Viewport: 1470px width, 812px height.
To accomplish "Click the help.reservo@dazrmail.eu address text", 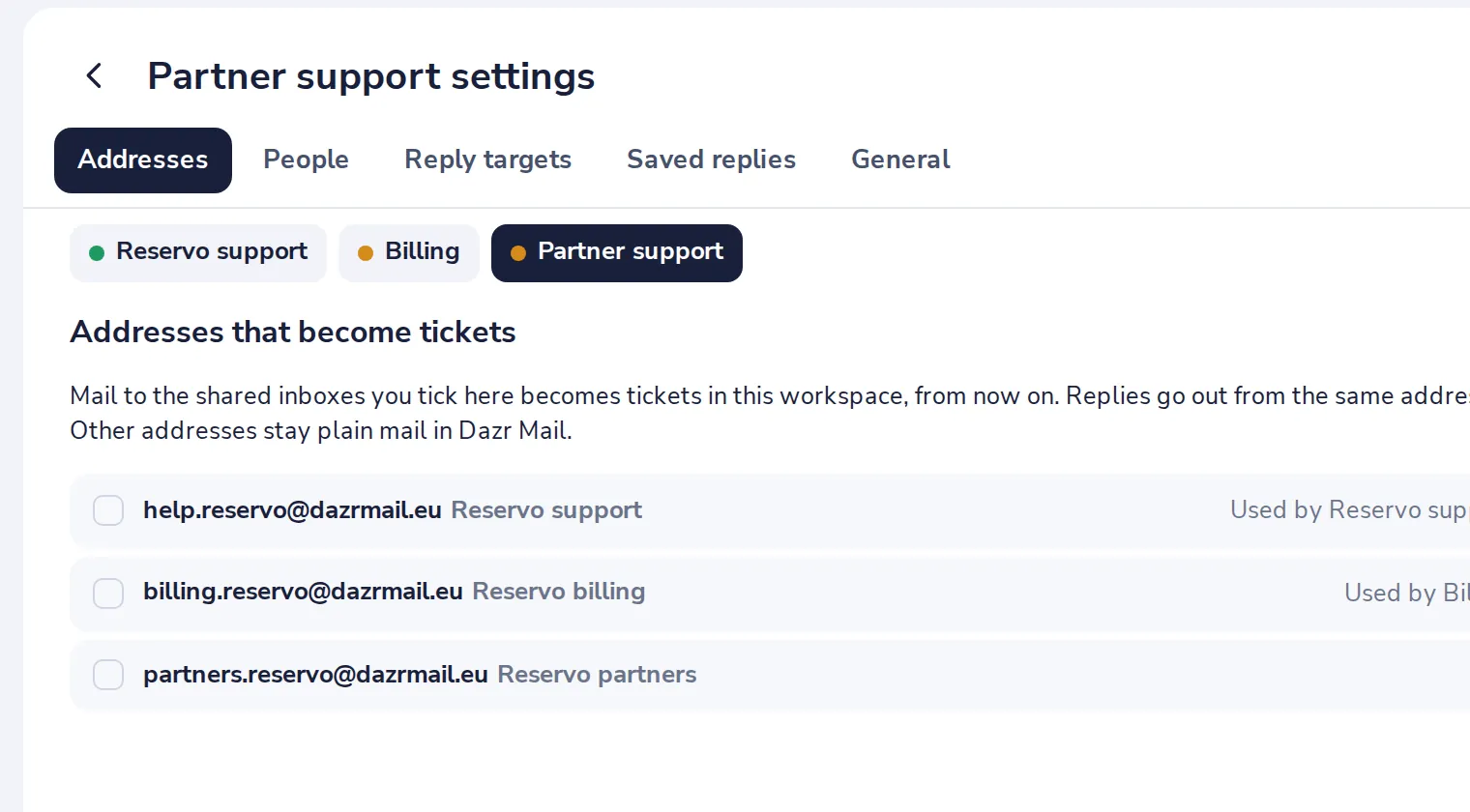I will 292,510.
